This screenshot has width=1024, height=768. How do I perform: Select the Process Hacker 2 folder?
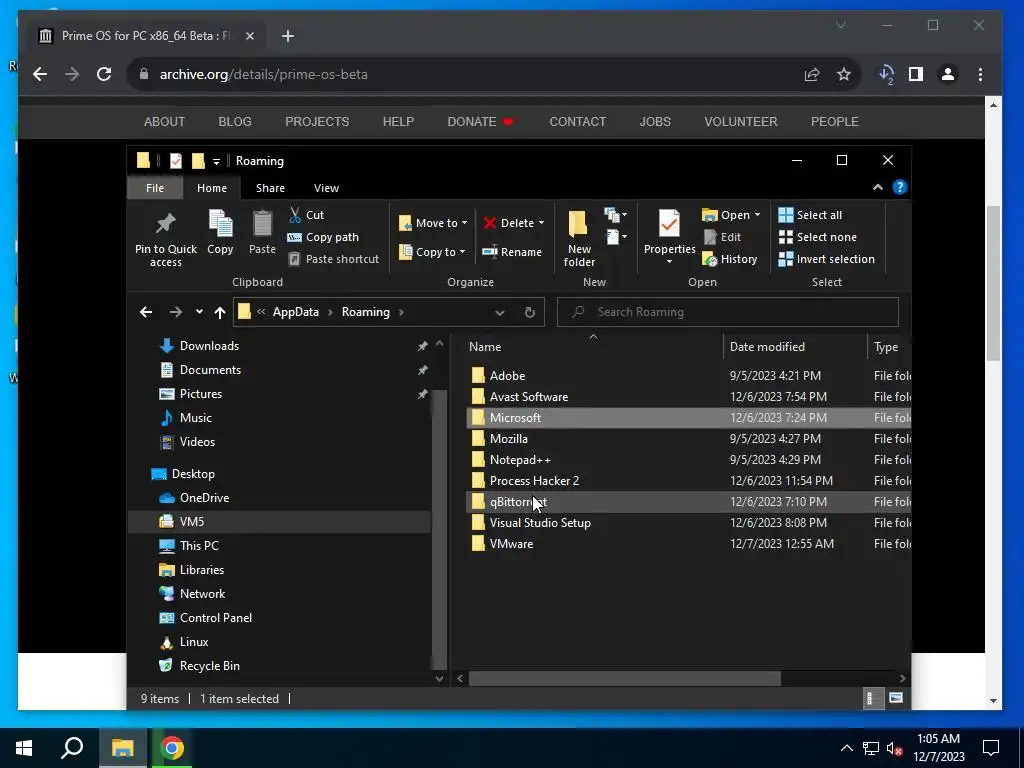coord(534,481)
